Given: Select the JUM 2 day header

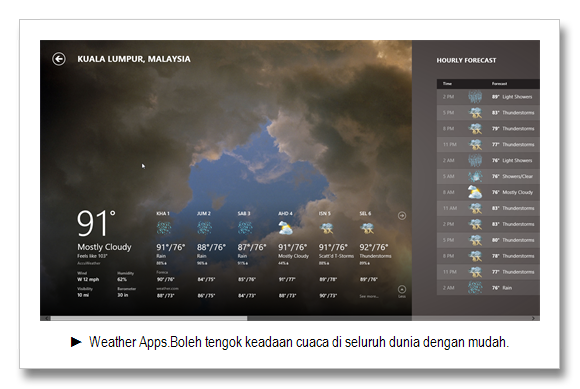Looking at the screenshot, I should click(x=203, y=213).
